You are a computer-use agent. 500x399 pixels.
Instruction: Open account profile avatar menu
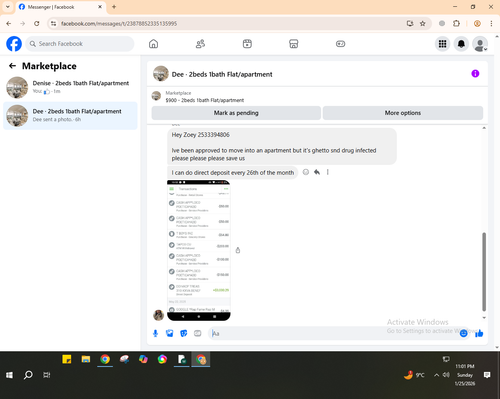coord(480,44)
